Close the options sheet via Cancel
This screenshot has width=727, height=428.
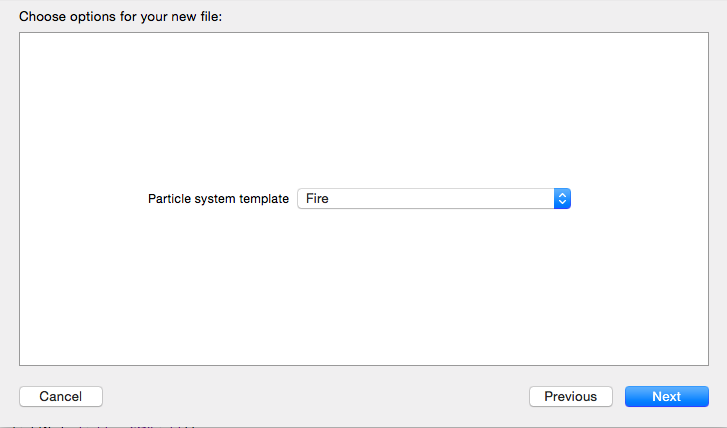pos(60,397)
